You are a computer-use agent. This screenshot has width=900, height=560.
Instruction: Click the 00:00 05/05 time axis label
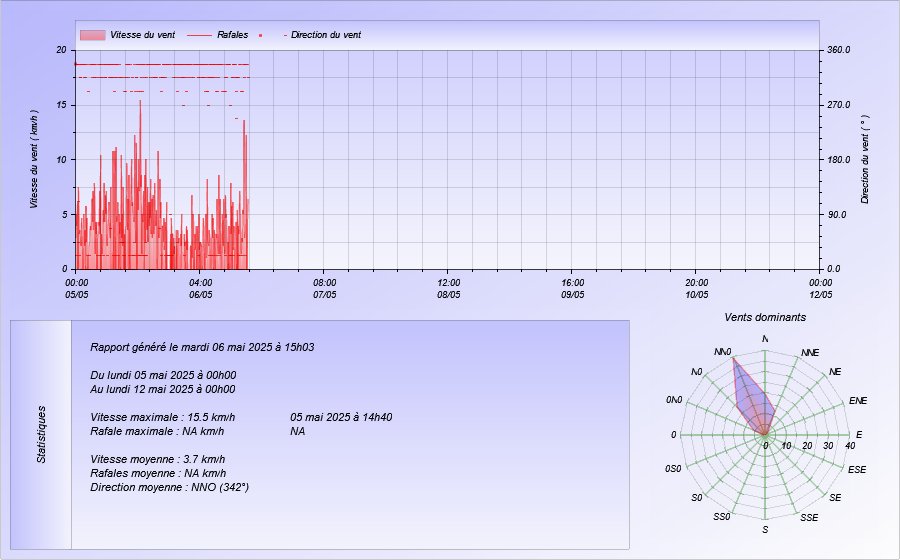pyautogui.click(x=76, y=289)
